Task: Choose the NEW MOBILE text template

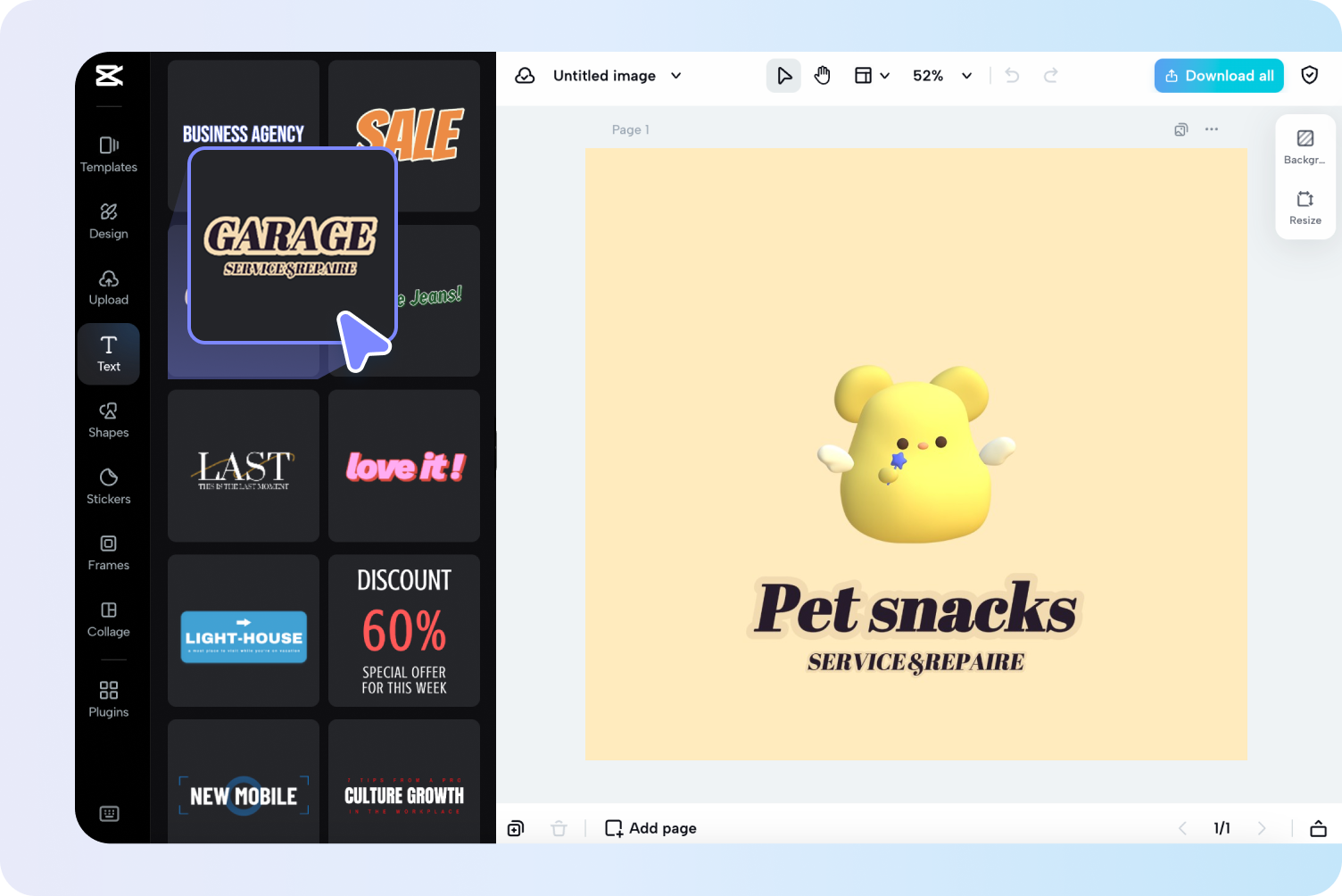Action: 244,782
